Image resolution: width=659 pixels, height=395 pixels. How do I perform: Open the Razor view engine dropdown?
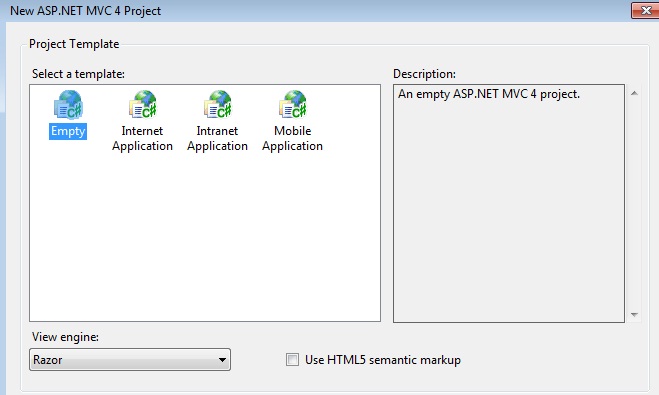click(130, 360)
